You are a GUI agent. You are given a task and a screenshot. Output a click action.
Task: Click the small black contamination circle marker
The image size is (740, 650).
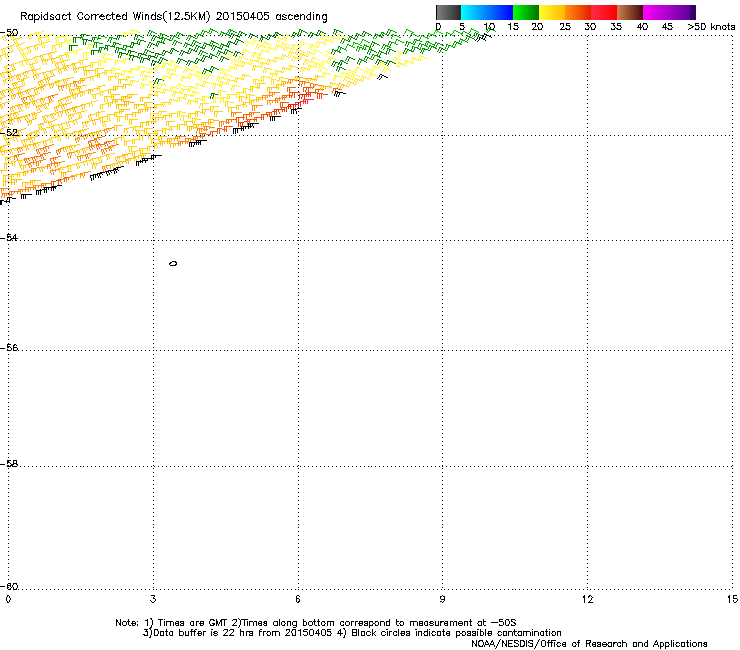click(x=173, y=263)
